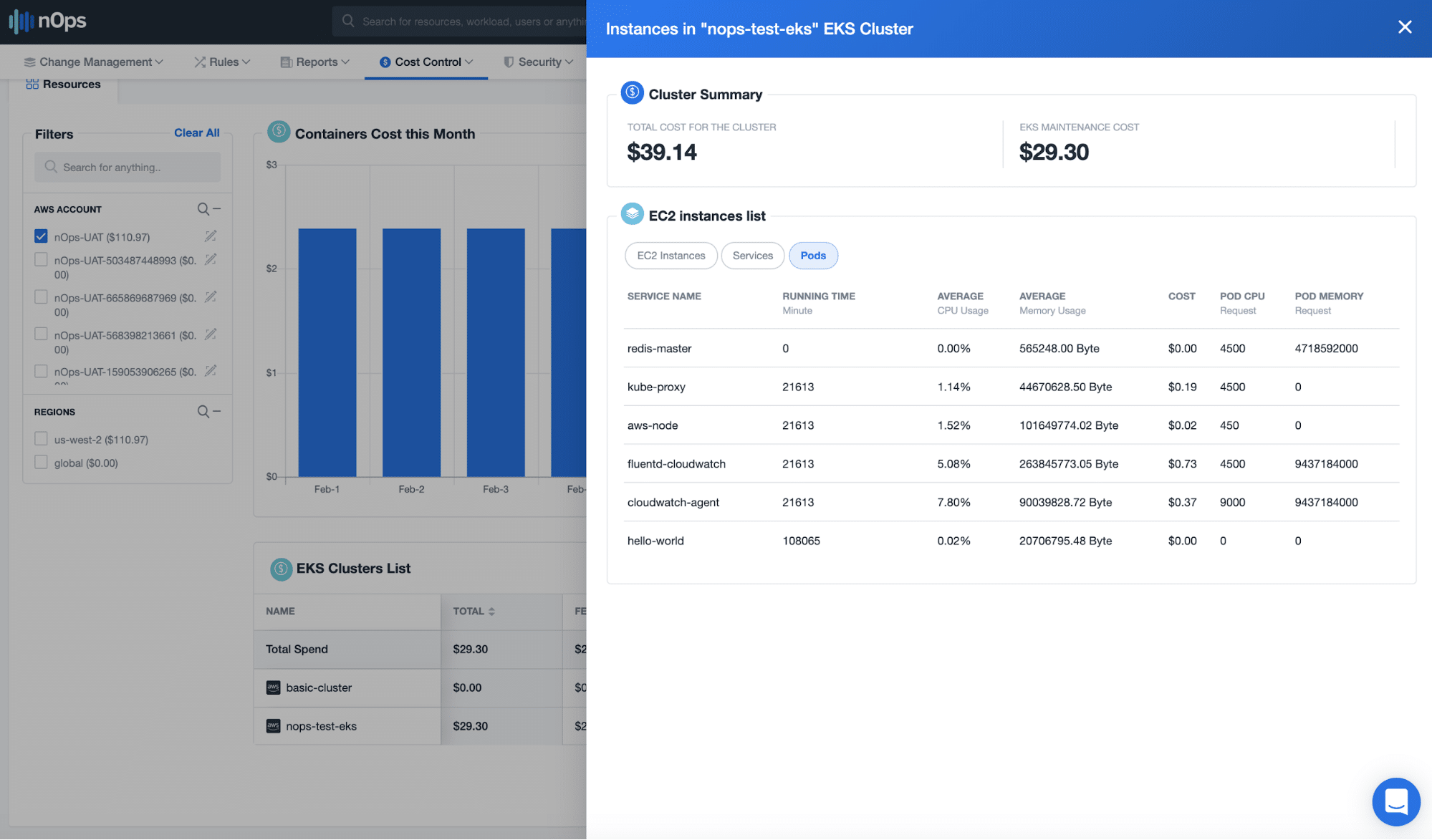Click the AWS icon next to nops-test-eks
The width and height of the screenshot is (1432, 840).
(x=273, y=726)
